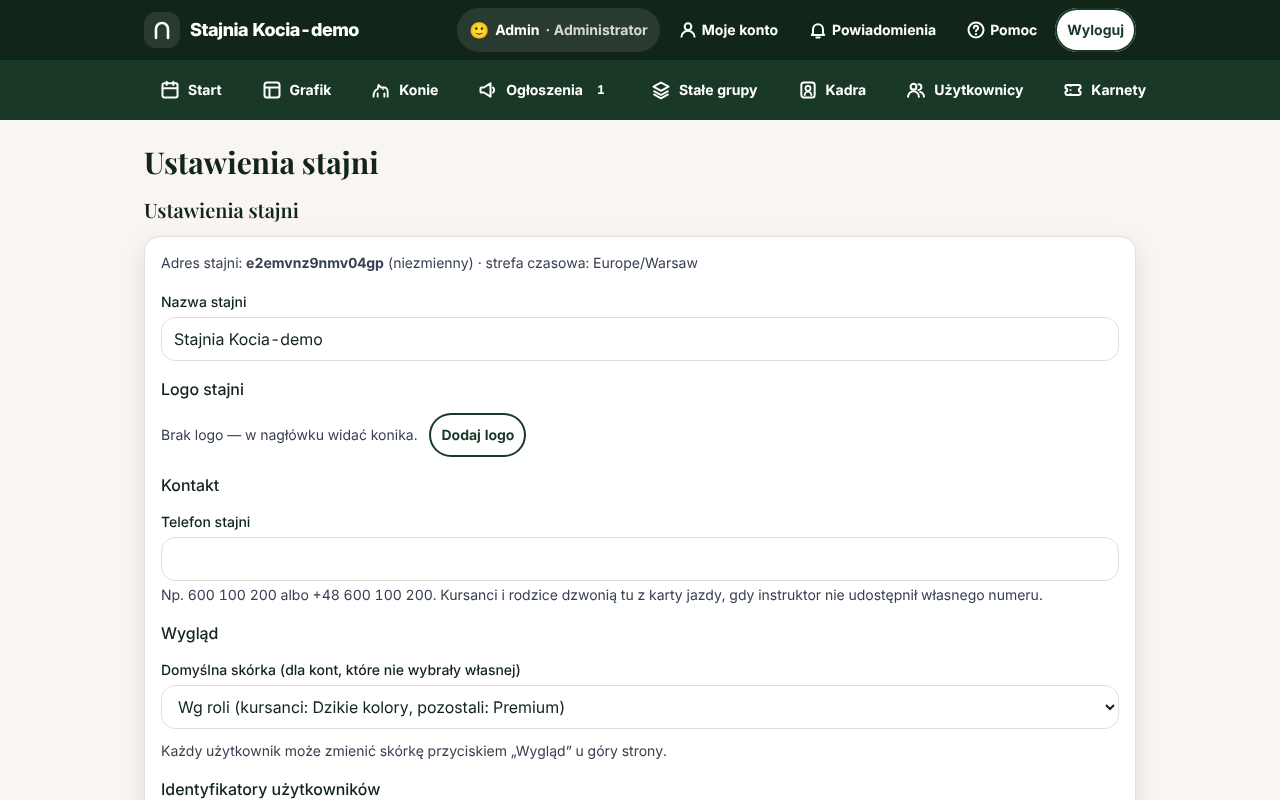Click the megaphone icon for Ogłoszenia
The height and width of the screenshot is (800, 1280).
pyautogui.click(x=488, y=90)
